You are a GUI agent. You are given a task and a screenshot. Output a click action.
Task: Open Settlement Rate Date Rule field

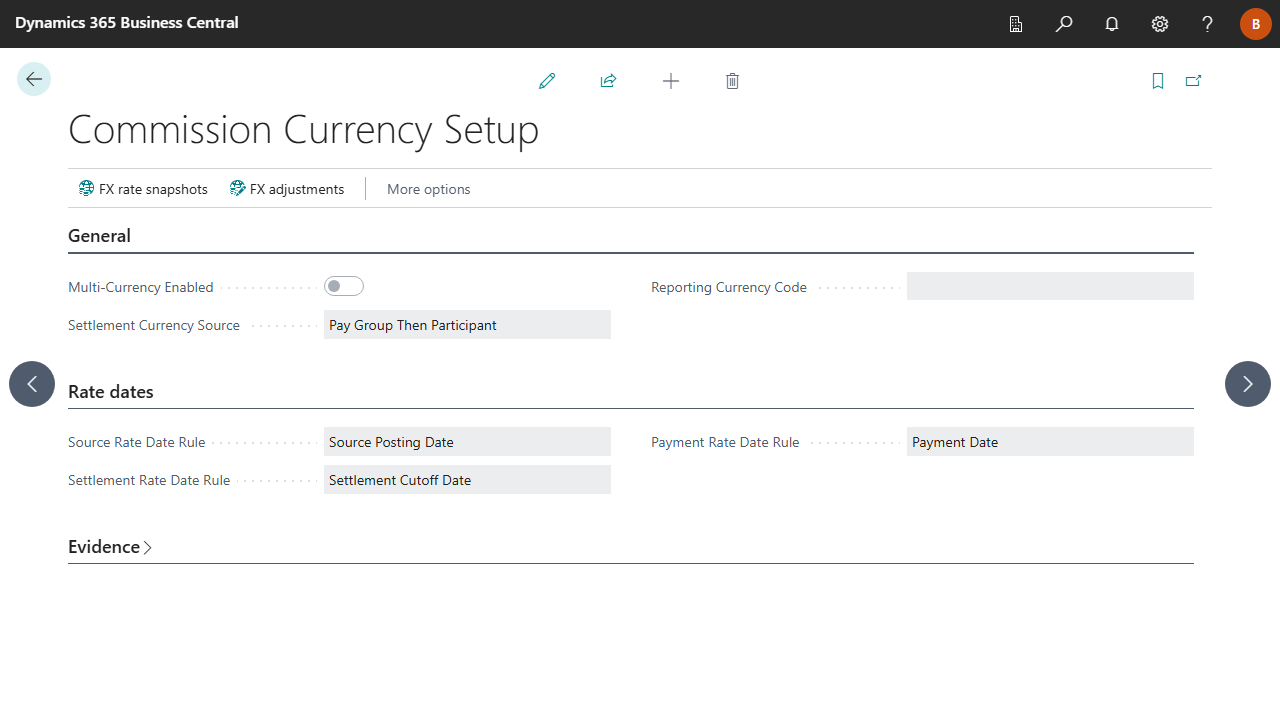pyautogui.click(x=467, y=480)
